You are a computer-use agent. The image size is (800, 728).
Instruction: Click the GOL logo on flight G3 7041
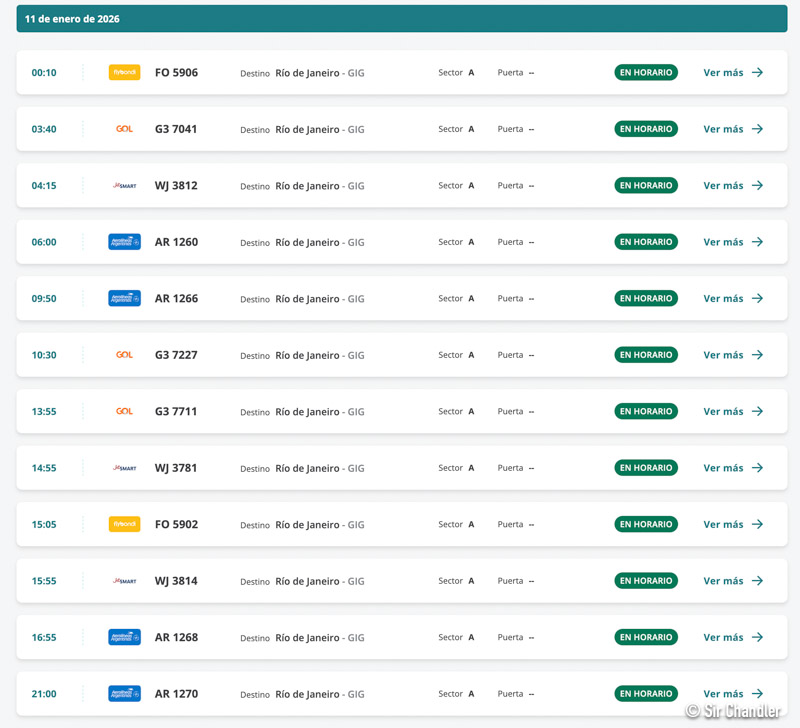(x=124, y=129)
